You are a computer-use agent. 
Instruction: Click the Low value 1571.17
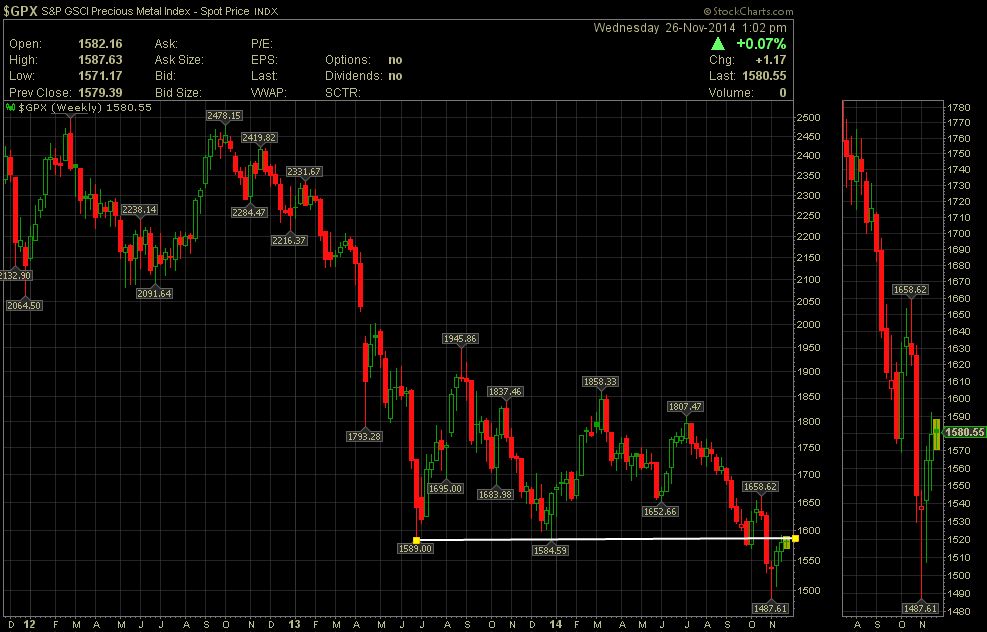coord(100,76)
